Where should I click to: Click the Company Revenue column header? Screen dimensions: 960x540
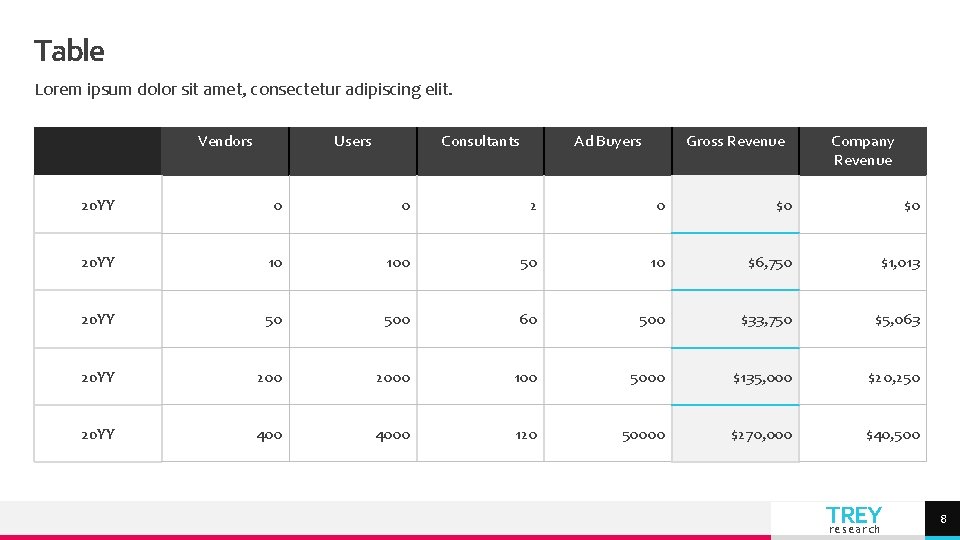(863, 151)
